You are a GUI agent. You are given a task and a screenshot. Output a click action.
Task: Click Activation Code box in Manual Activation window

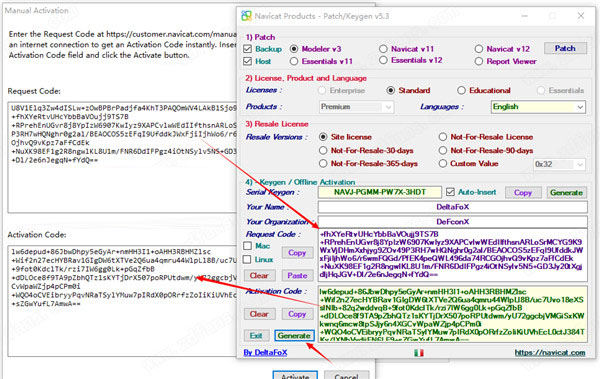[122, 301]
